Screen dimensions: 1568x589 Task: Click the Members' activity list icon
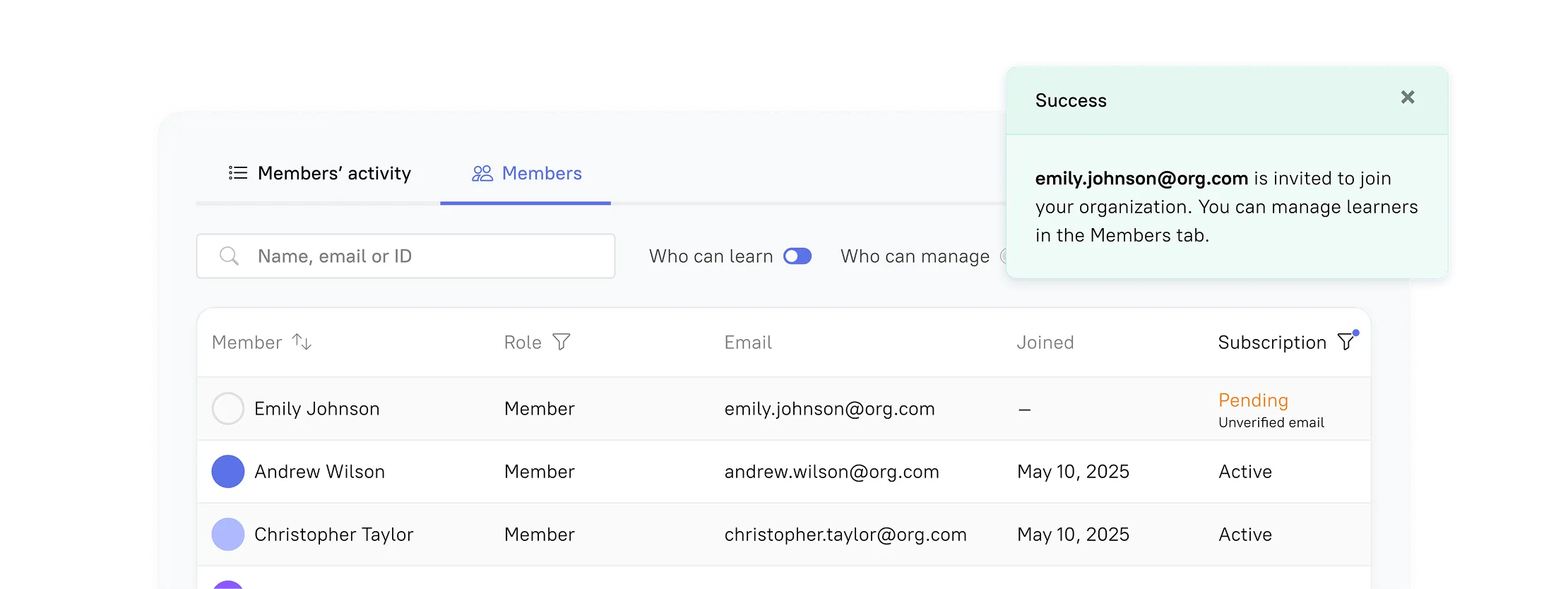pos(238,173)
